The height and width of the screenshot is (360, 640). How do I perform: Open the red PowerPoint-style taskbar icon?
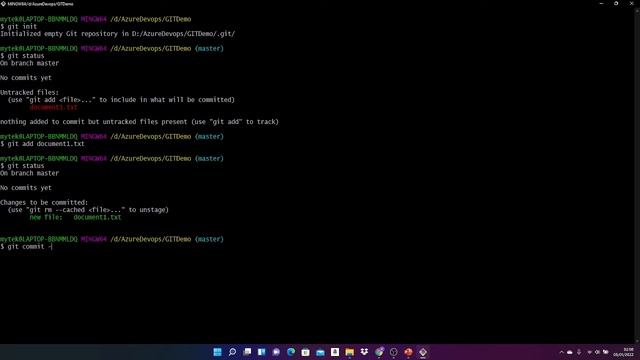[x=408, y=352]
